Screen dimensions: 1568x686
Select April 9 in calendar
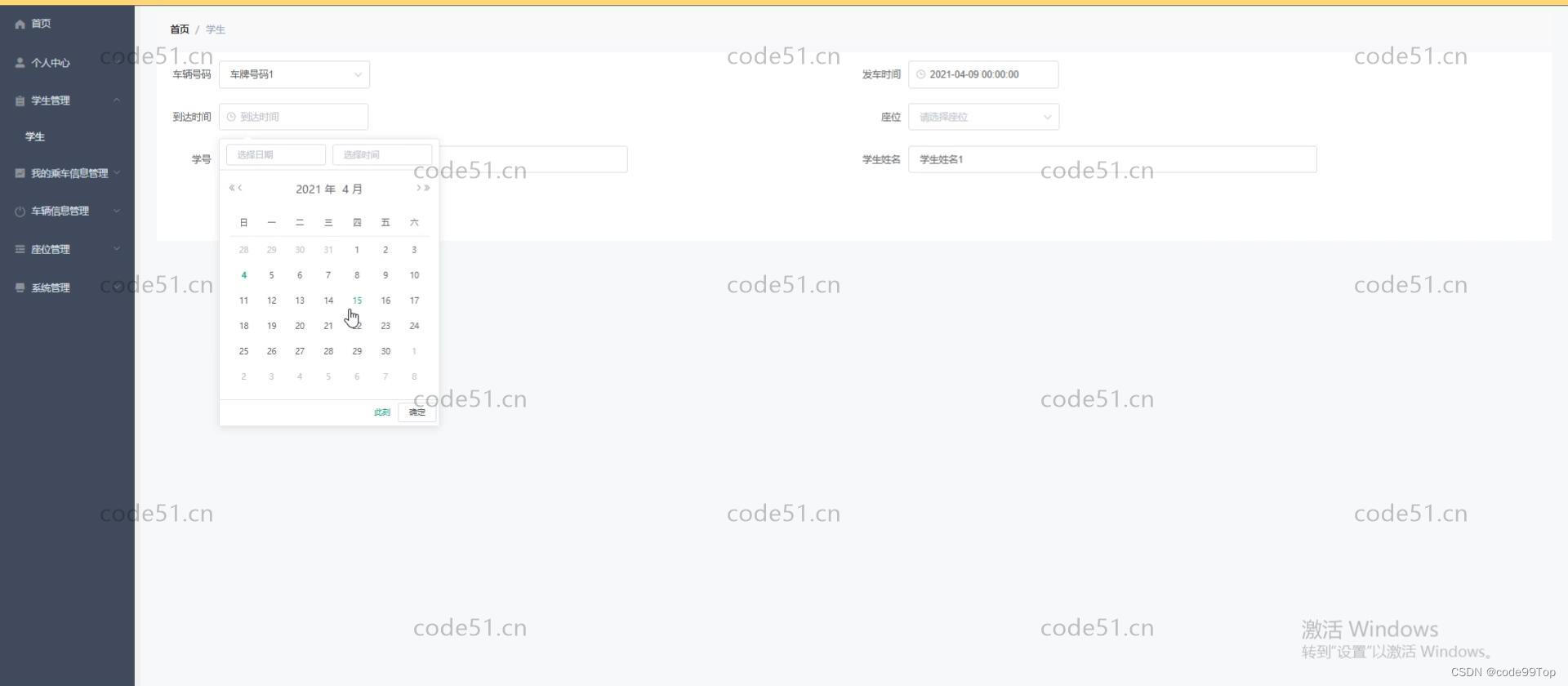[385, 275]
